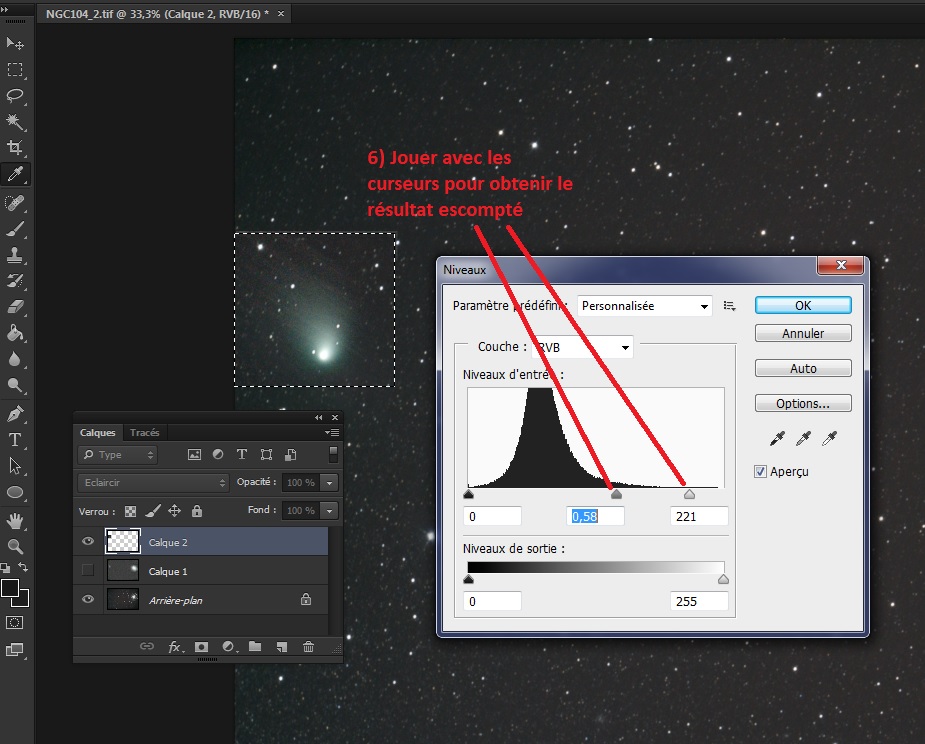Select the Path Selection tool
The width and height of the screenshot is (925, 744).
pyautogui.click(x=15, y=466)
